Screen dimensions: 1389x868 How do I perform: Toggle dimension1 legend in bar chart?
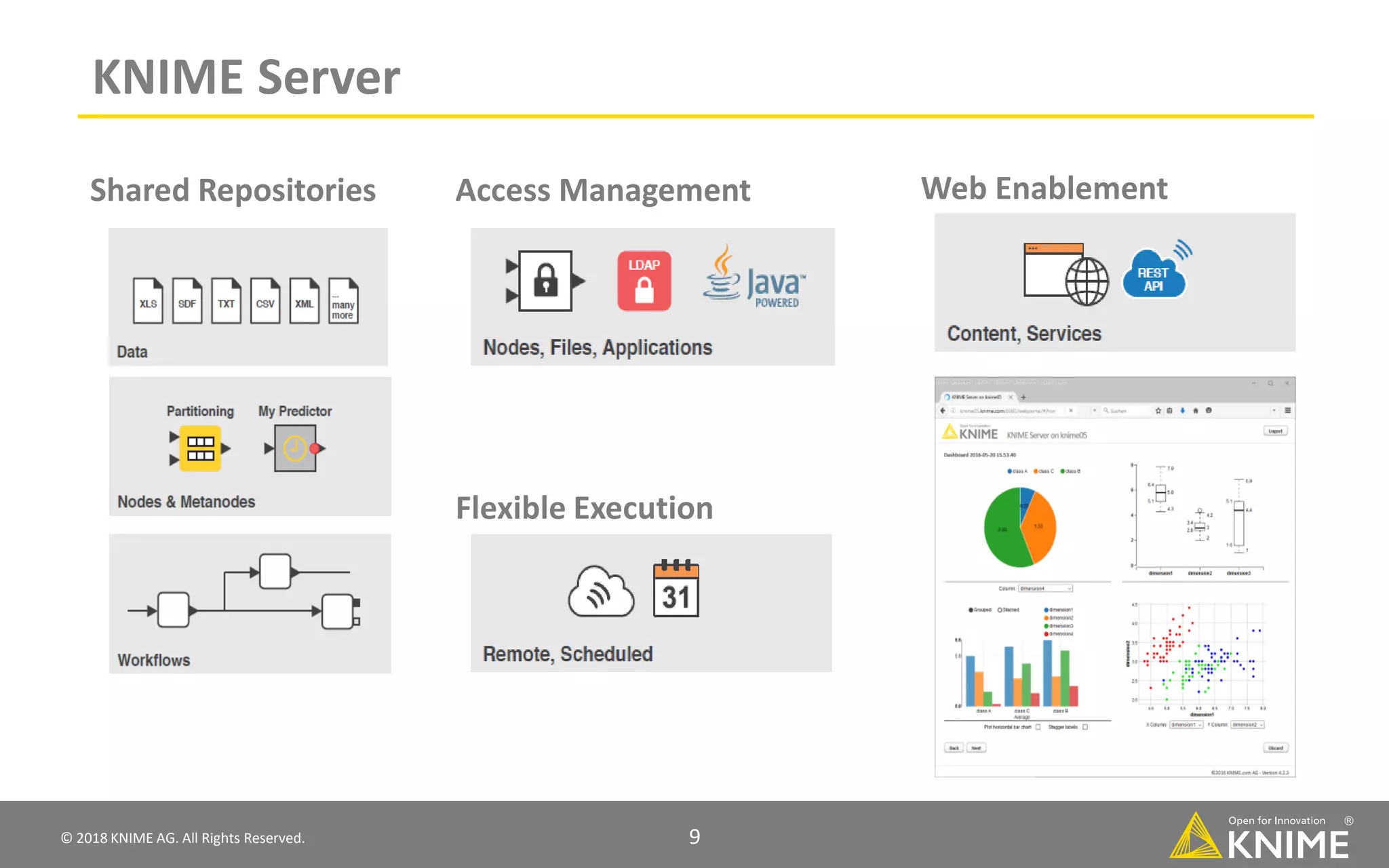tap(1058, 610)
